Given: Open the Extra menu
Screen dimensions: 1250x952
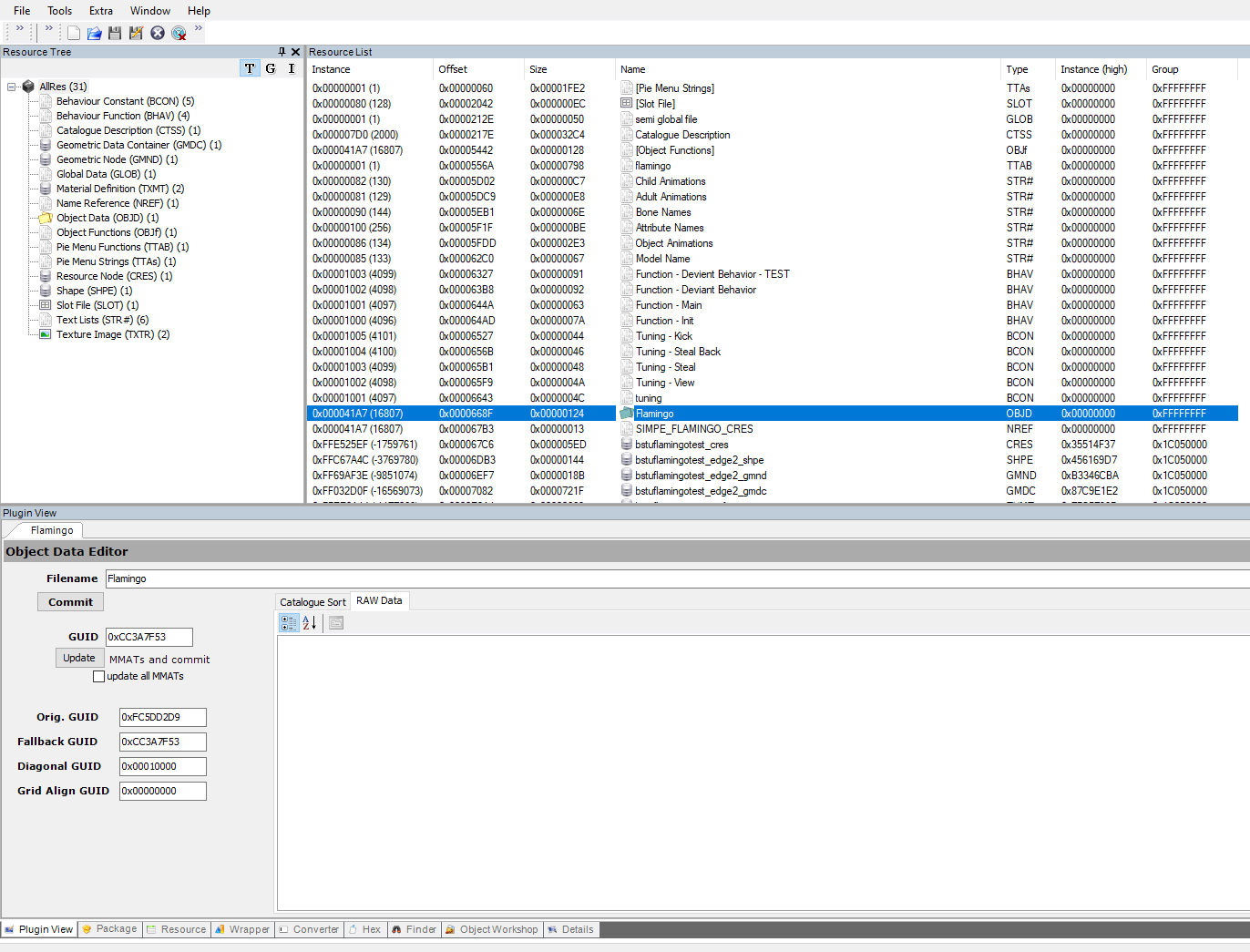Looking at the screenshot, I should pos(100,11).
